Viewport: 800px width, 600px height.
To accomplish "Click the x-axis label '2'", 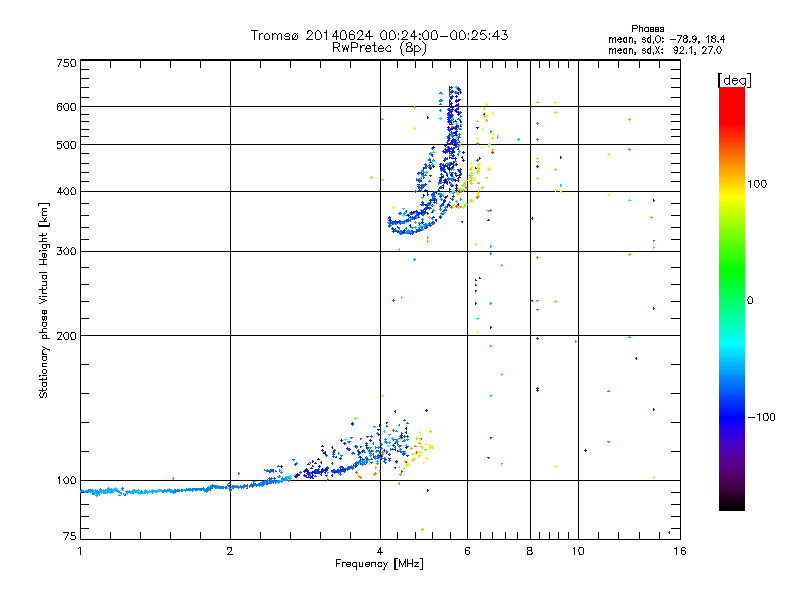I will tap(230, 551).
